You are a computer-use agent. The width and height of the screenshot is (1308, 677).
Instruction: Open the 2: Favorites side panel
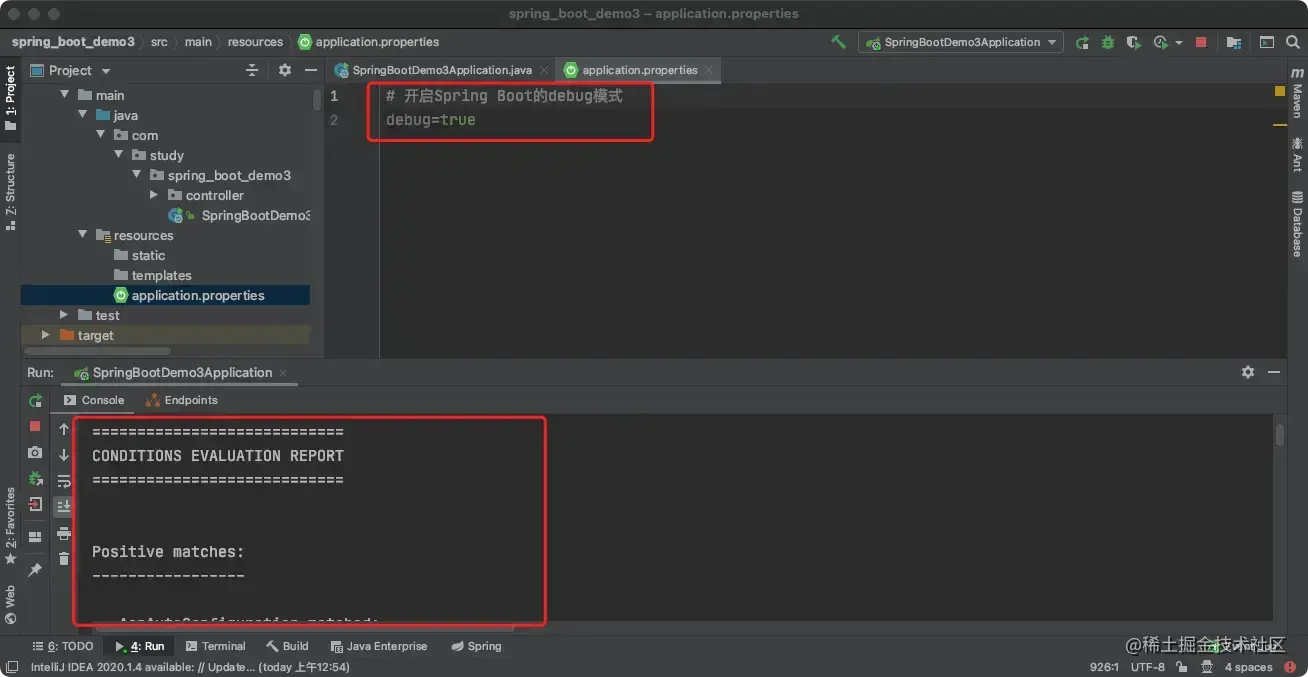click(x=11, y=525)
